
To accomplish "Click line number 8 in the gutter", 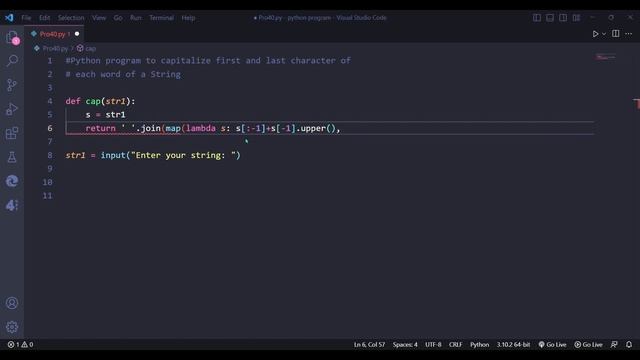I will point(50,155).
